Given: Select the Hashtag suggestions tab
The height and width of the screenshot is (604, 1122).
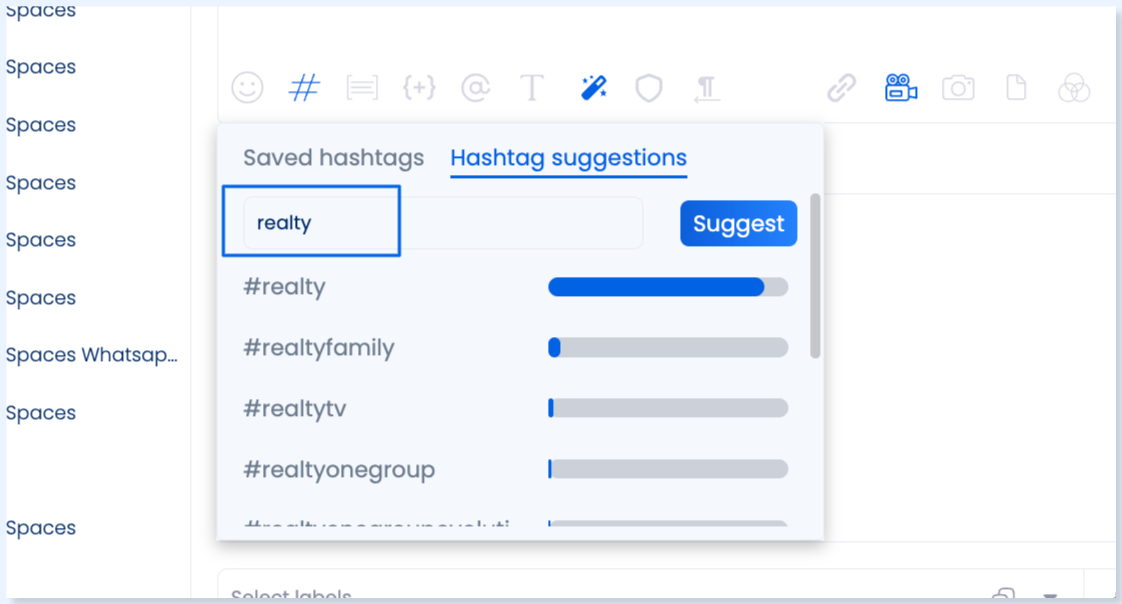Looking at the screenshot, I should (x=568, y=158).
